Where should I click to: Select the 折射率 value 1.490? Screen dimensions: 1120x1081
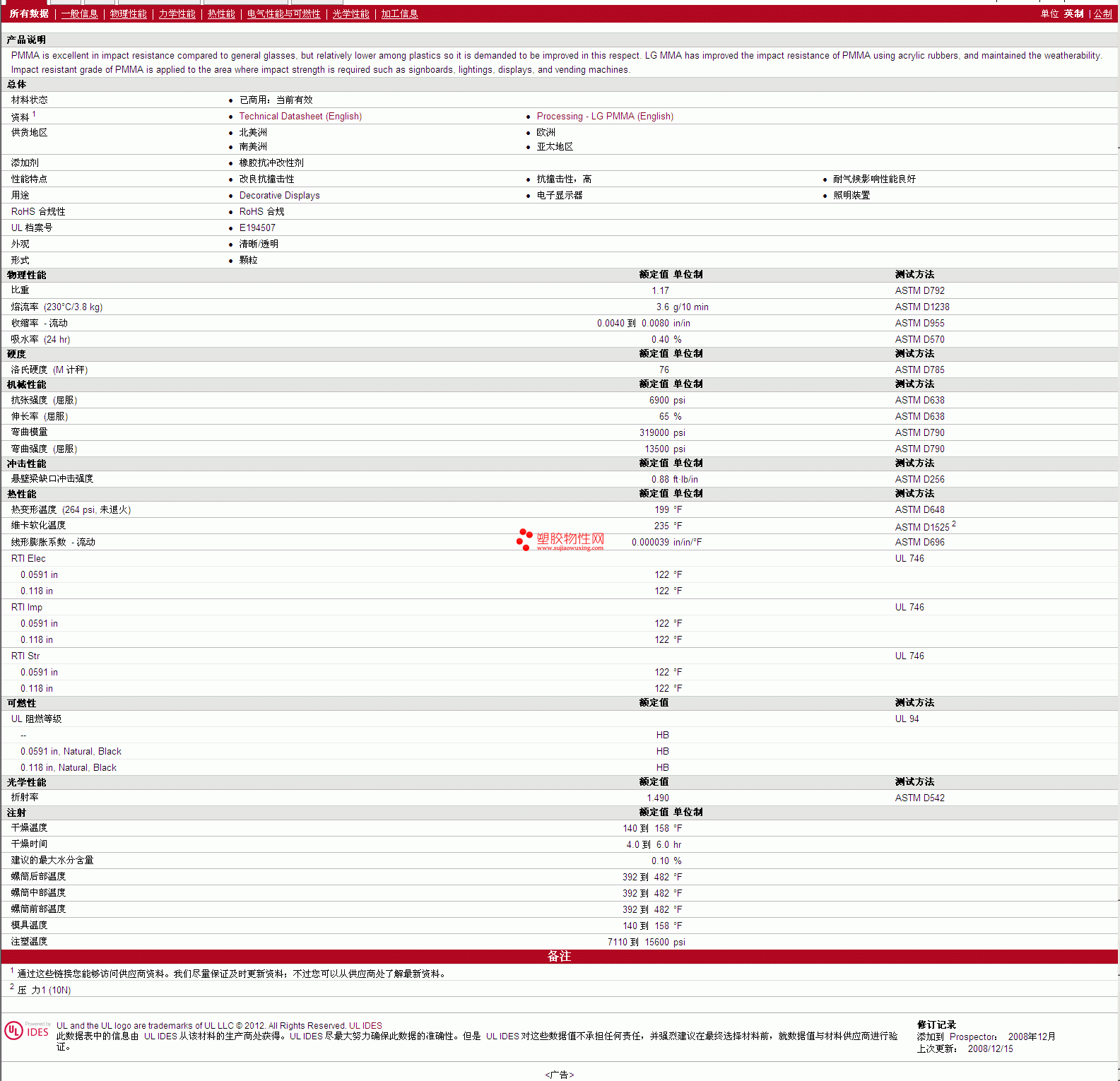pos(658,798)
